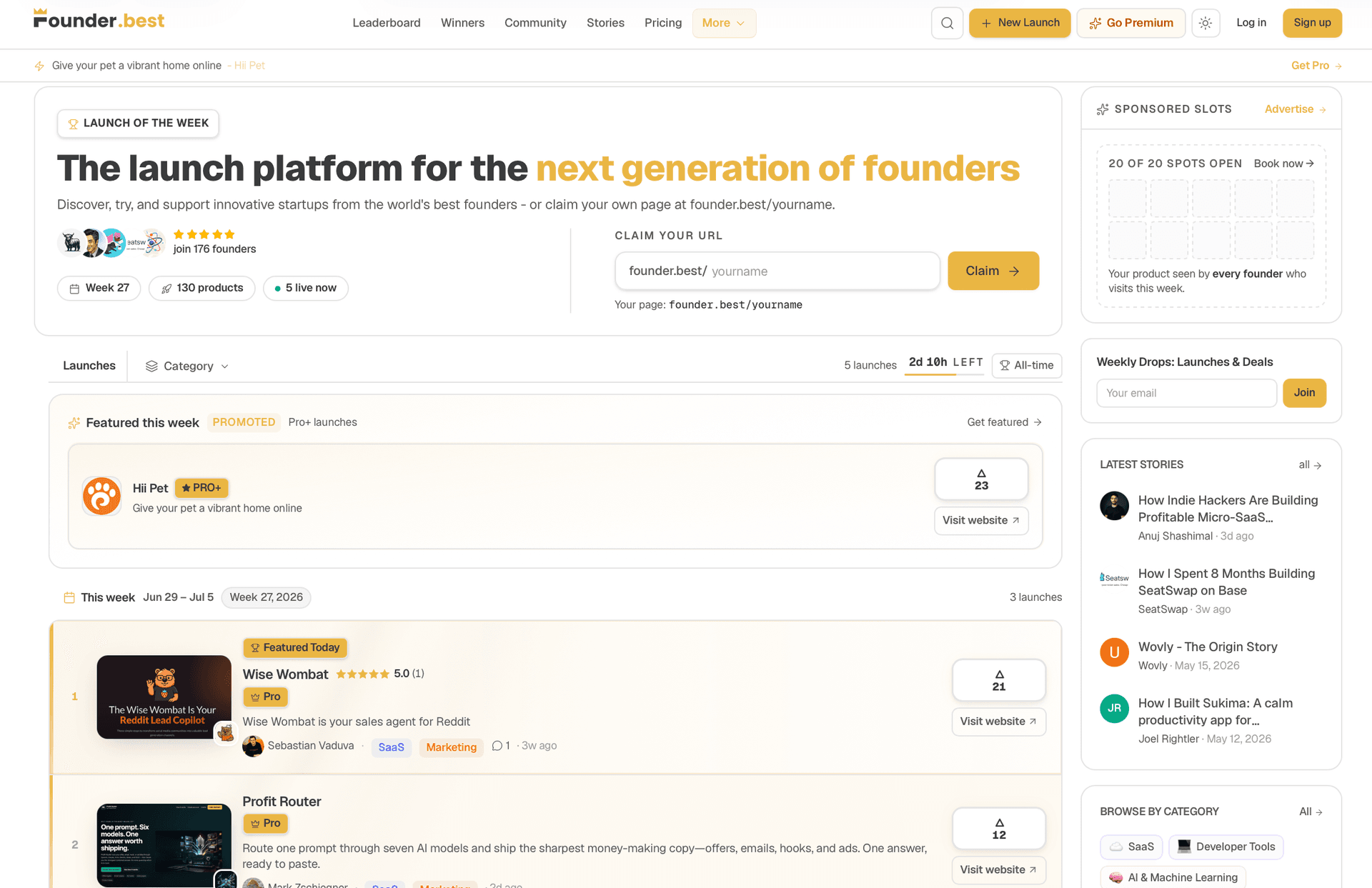The image size is (1372, 888).
Task: Click the Profit Router thumbnail image
Action: pyautogui.click(x=164, y=845)
